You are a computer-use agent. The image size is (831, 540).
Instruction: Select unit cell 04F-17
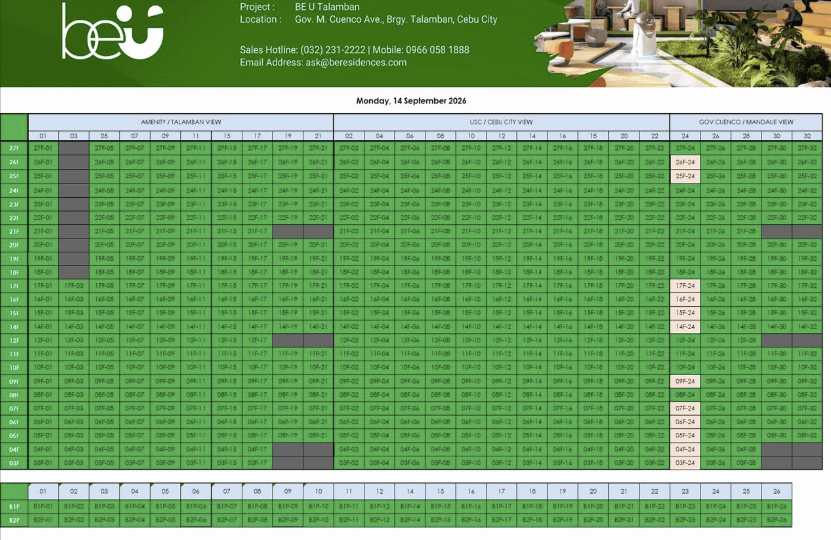(x=257, y=449)
